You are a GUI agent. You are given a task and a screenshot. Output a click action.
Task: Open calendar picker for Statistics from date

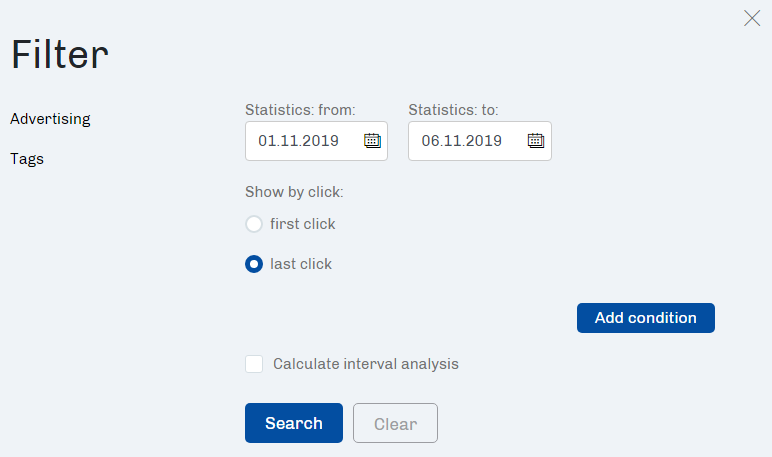(372, 141)
